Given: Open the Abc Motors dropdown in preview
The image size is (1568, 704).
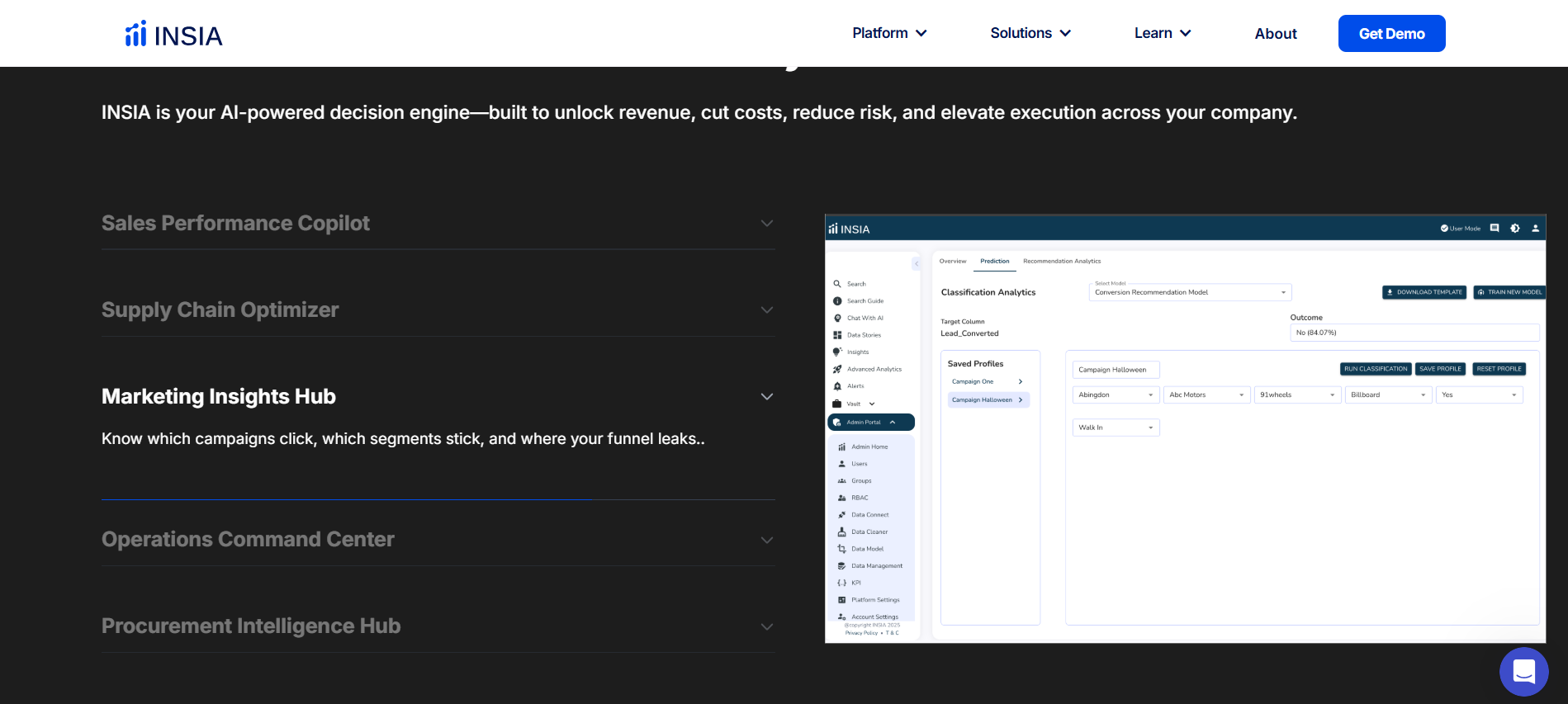Looking at the screenshot, I should 1206,395.
